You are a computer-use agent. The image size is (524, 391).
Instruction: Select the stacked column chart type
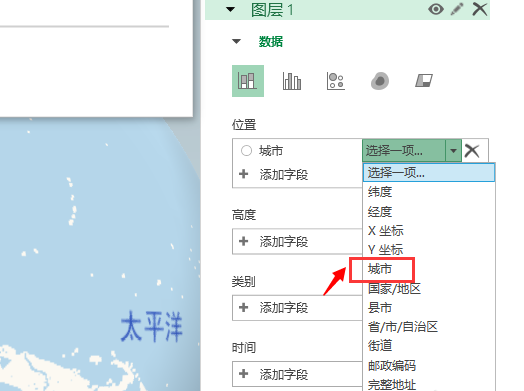pos(248,81)
